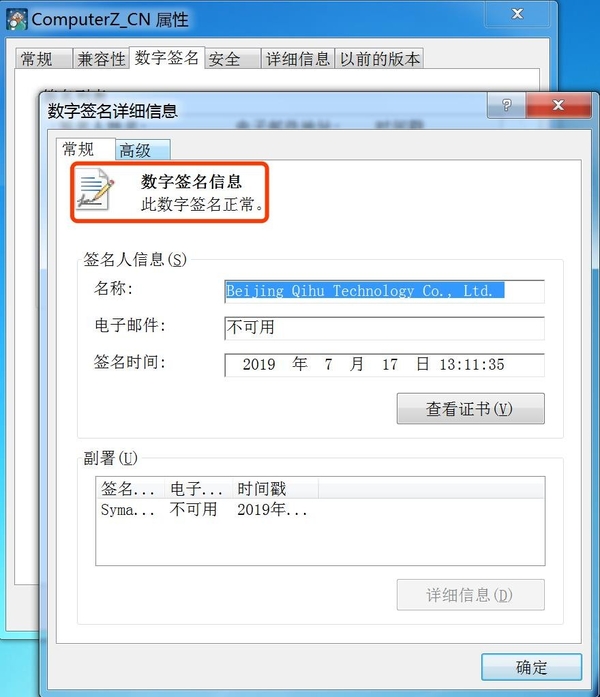Switch to the 高级 tab

click(x=142, y=150)
